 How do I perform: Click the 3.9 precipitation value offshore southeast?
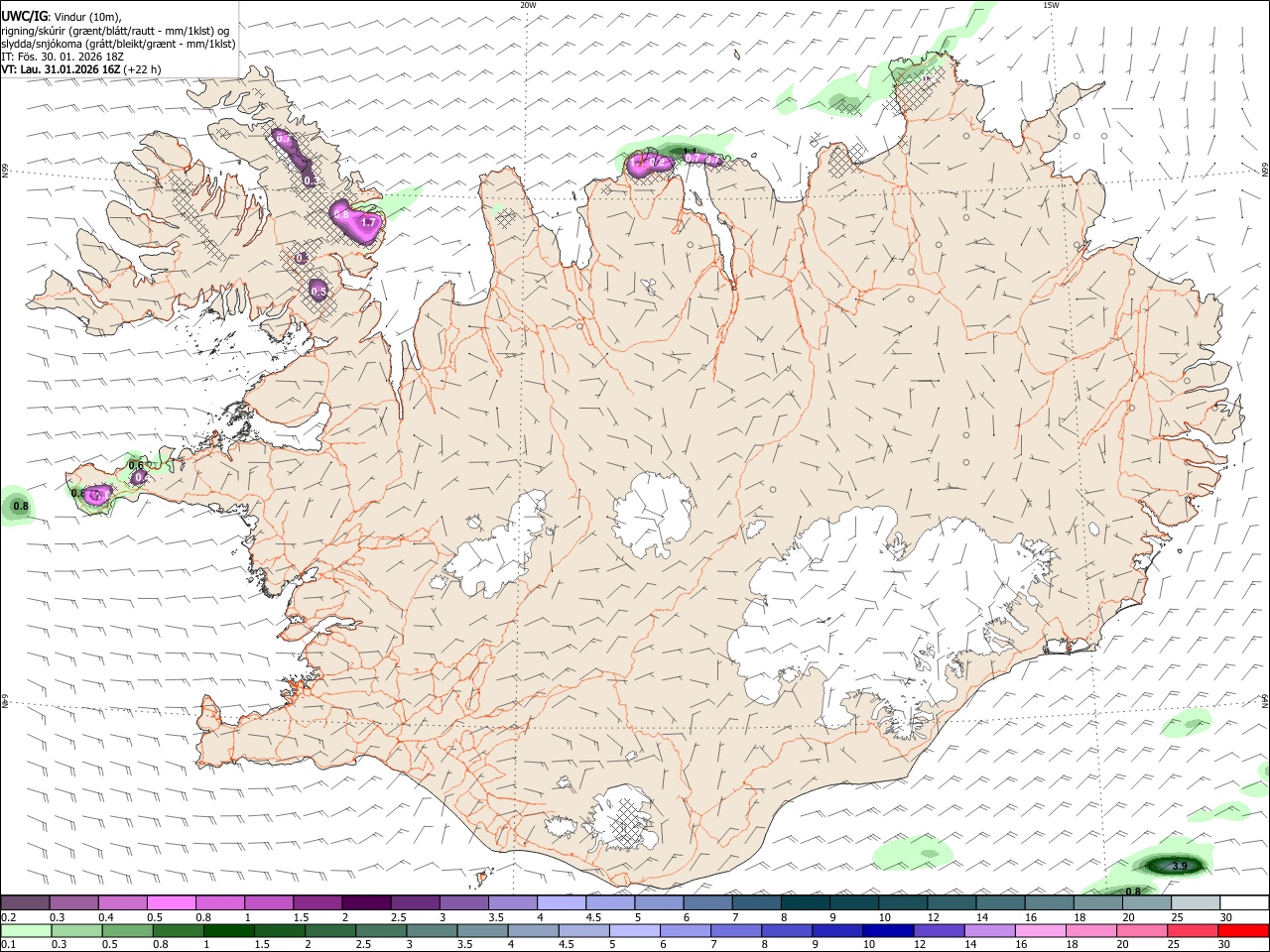click(x=1180, y=866)
